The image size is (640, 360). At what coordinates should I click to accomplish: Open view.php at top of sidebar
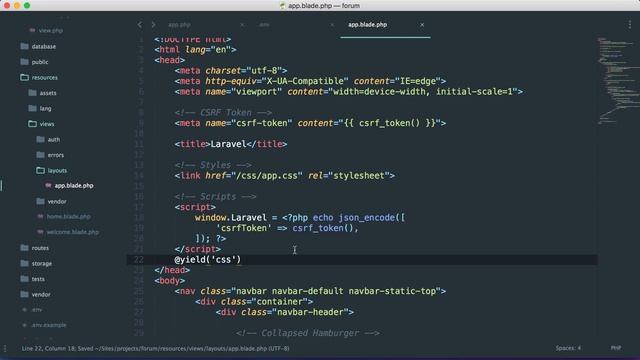click(51, 31)
